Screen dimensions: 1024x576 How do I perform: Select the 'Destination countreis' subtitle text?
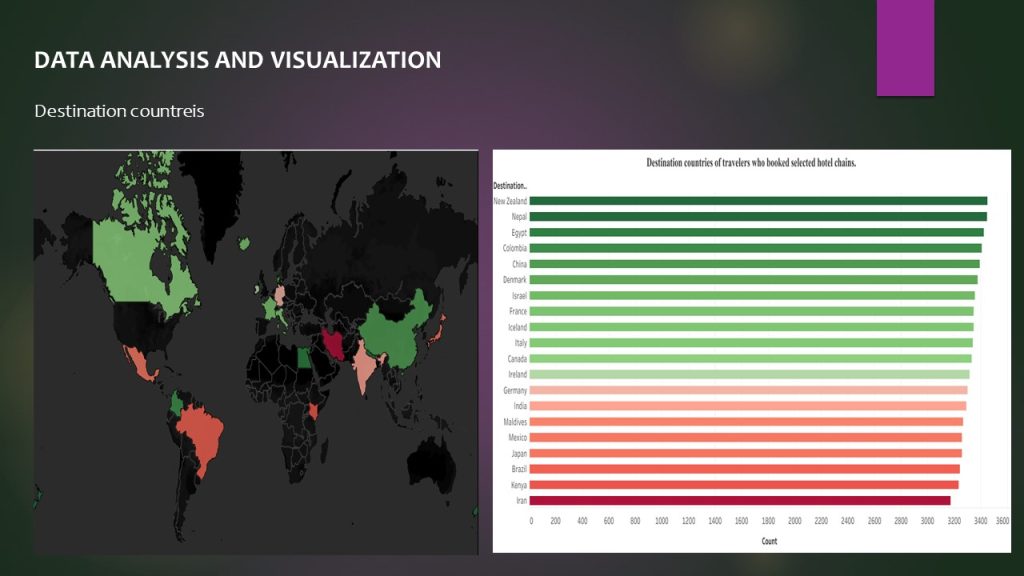pyautogui.click(x=119, y=111)
